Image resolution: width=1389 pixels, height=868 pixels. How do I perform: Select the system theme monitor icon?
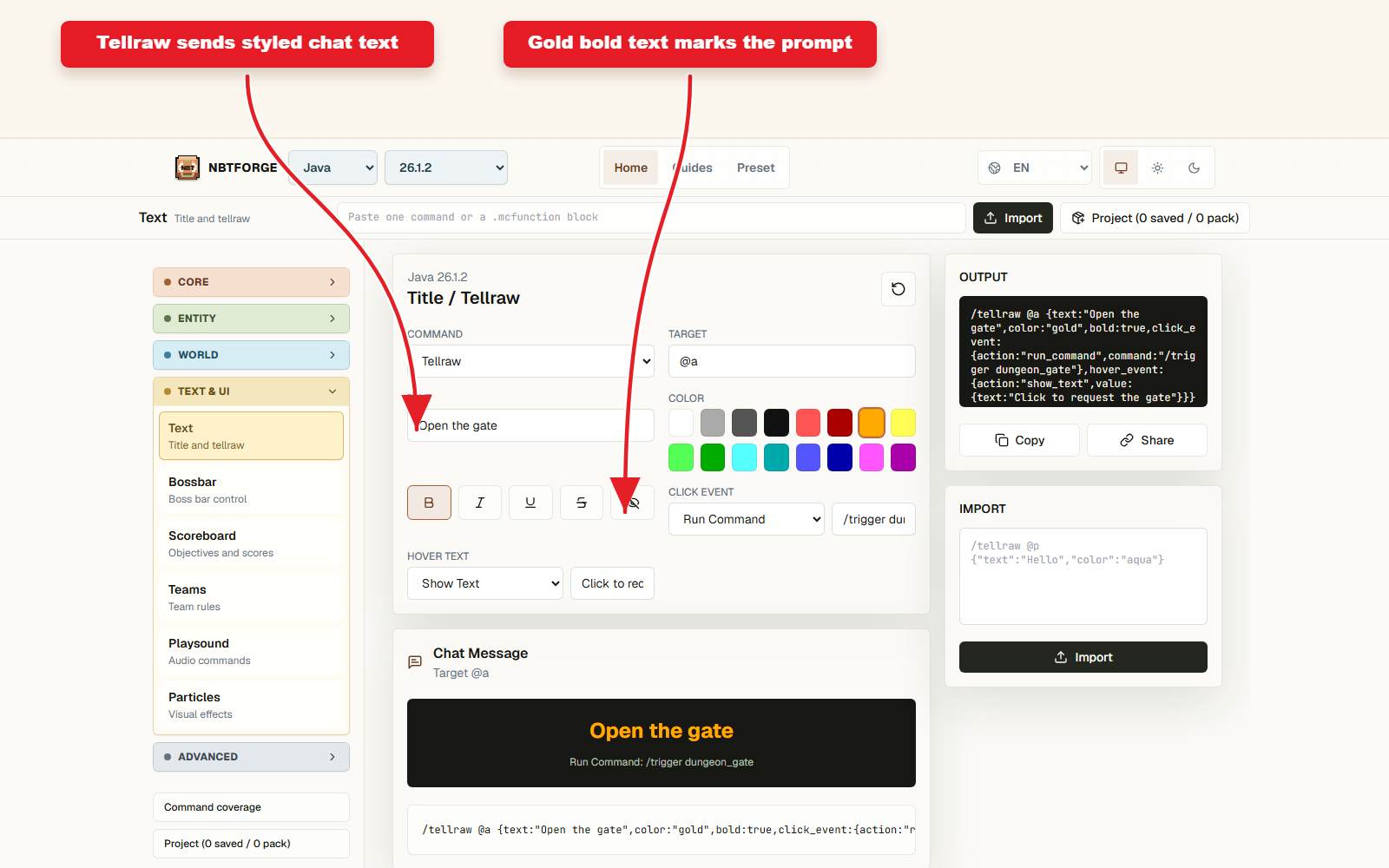(x=1121, y=168)
